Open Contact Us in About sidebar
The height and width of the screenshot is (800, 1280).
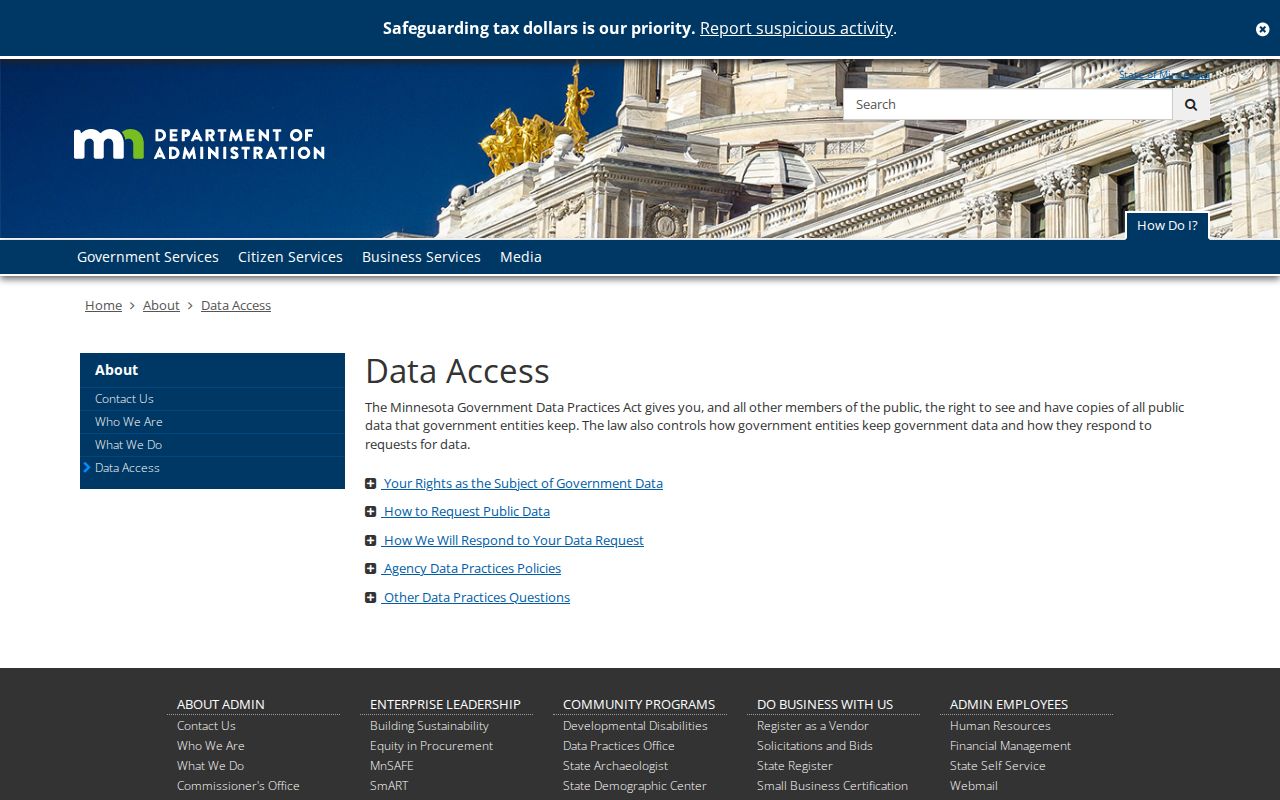[212, 399]
